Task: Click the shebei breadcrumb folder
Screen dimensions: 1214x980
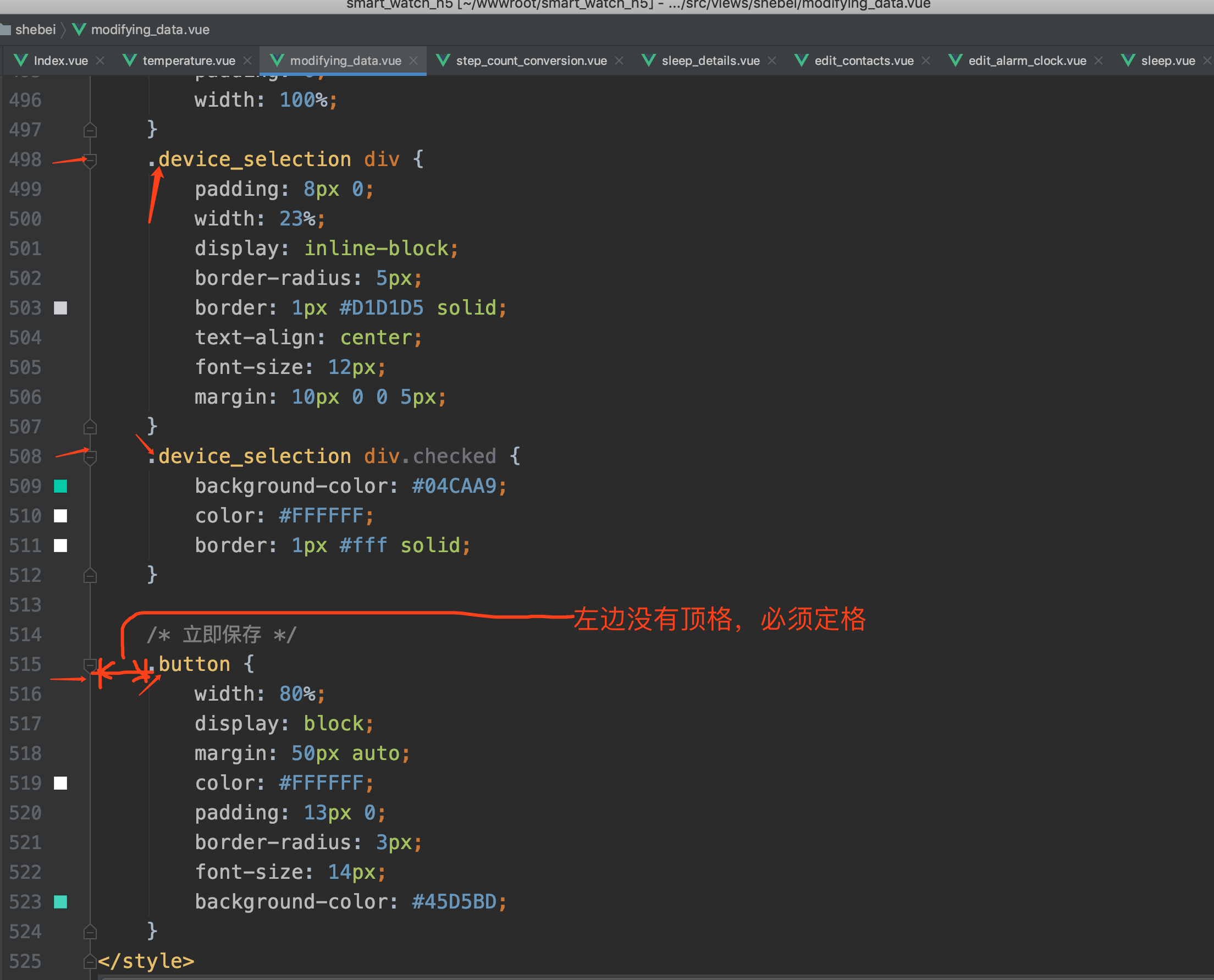Action: click(x=28, y=29)
